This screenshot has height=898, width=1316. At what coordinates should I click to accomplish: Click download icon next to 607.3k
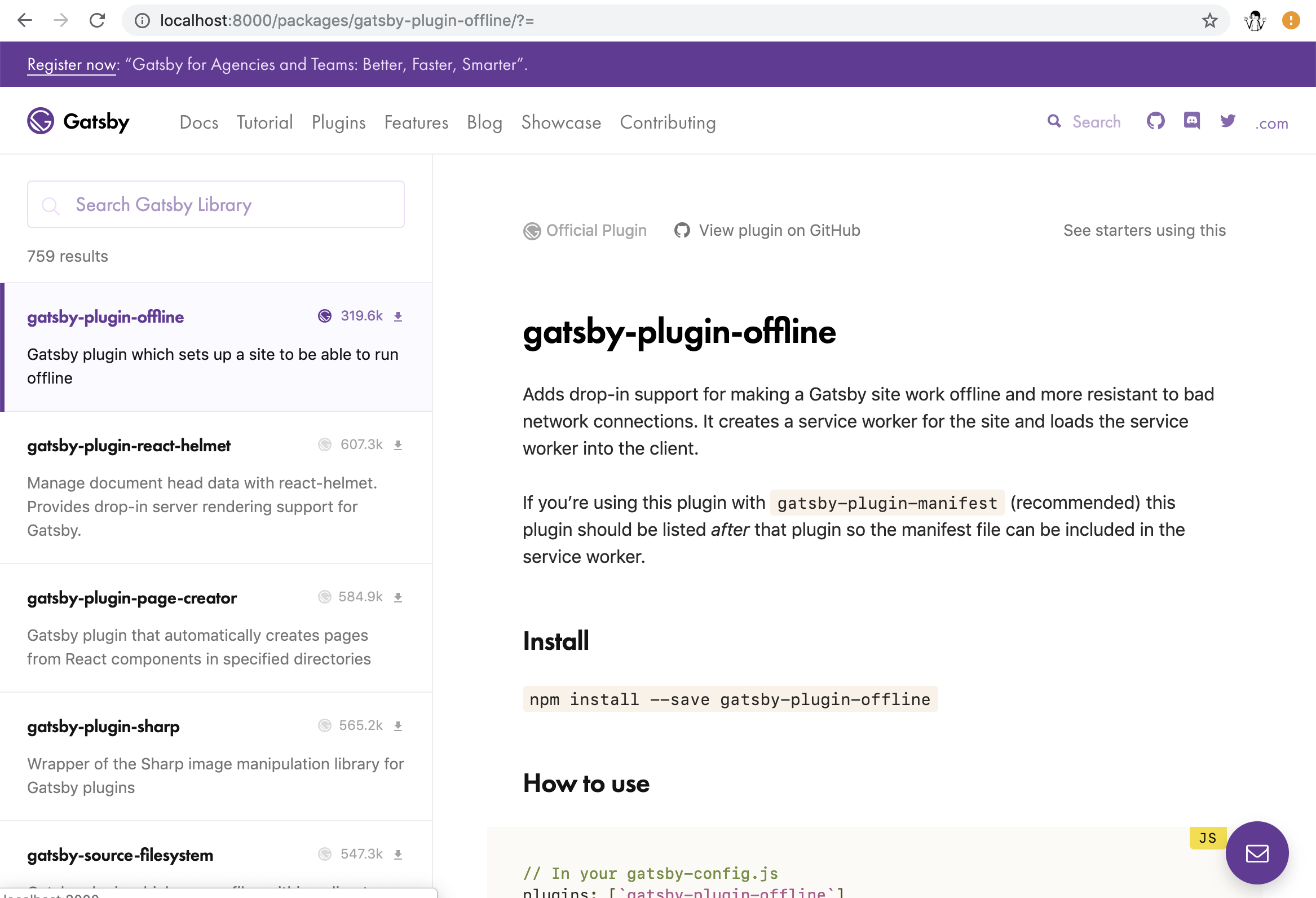point(398,445)
